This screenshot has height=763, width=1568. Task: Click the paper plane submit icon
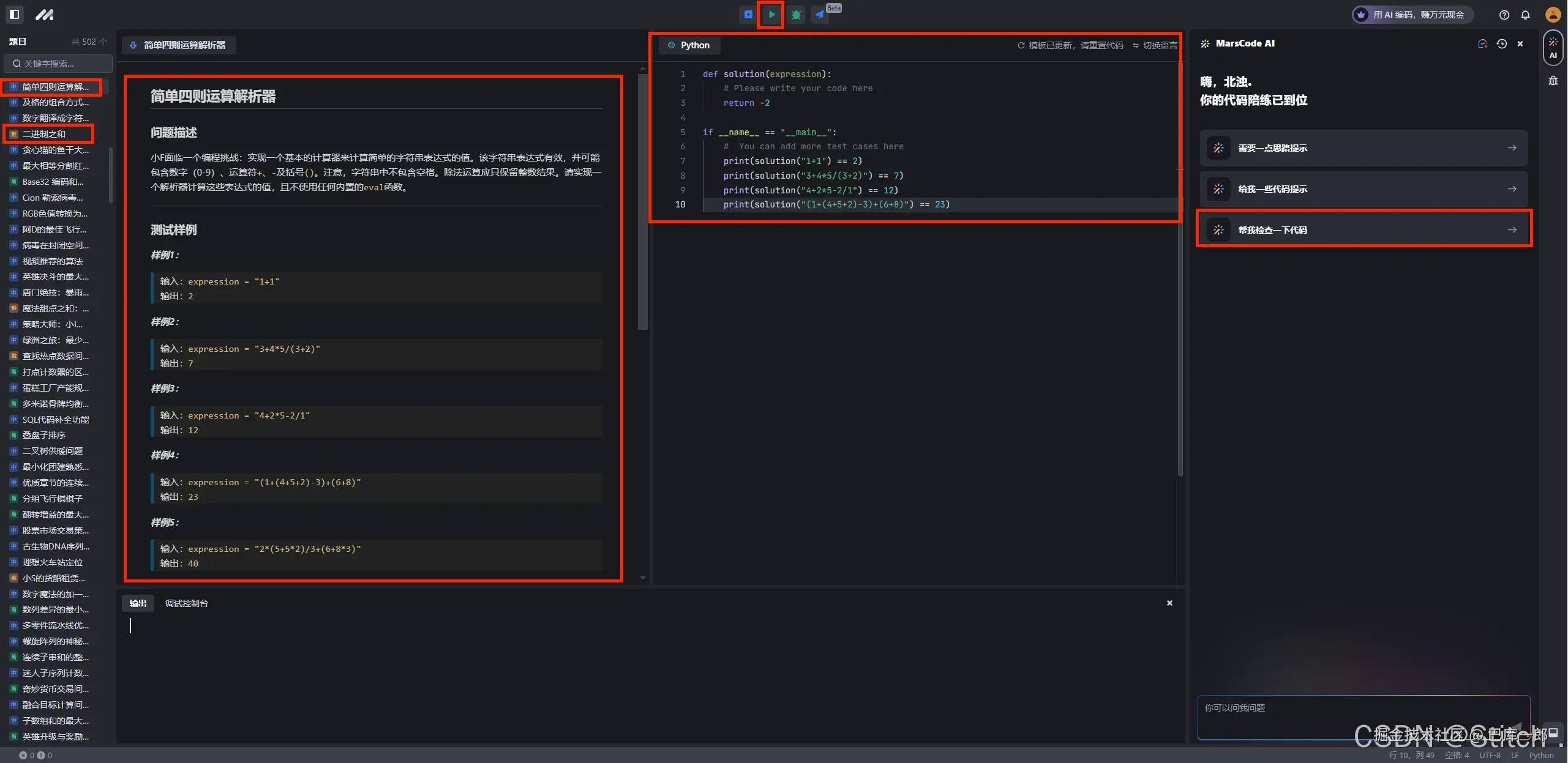(820, 15)
